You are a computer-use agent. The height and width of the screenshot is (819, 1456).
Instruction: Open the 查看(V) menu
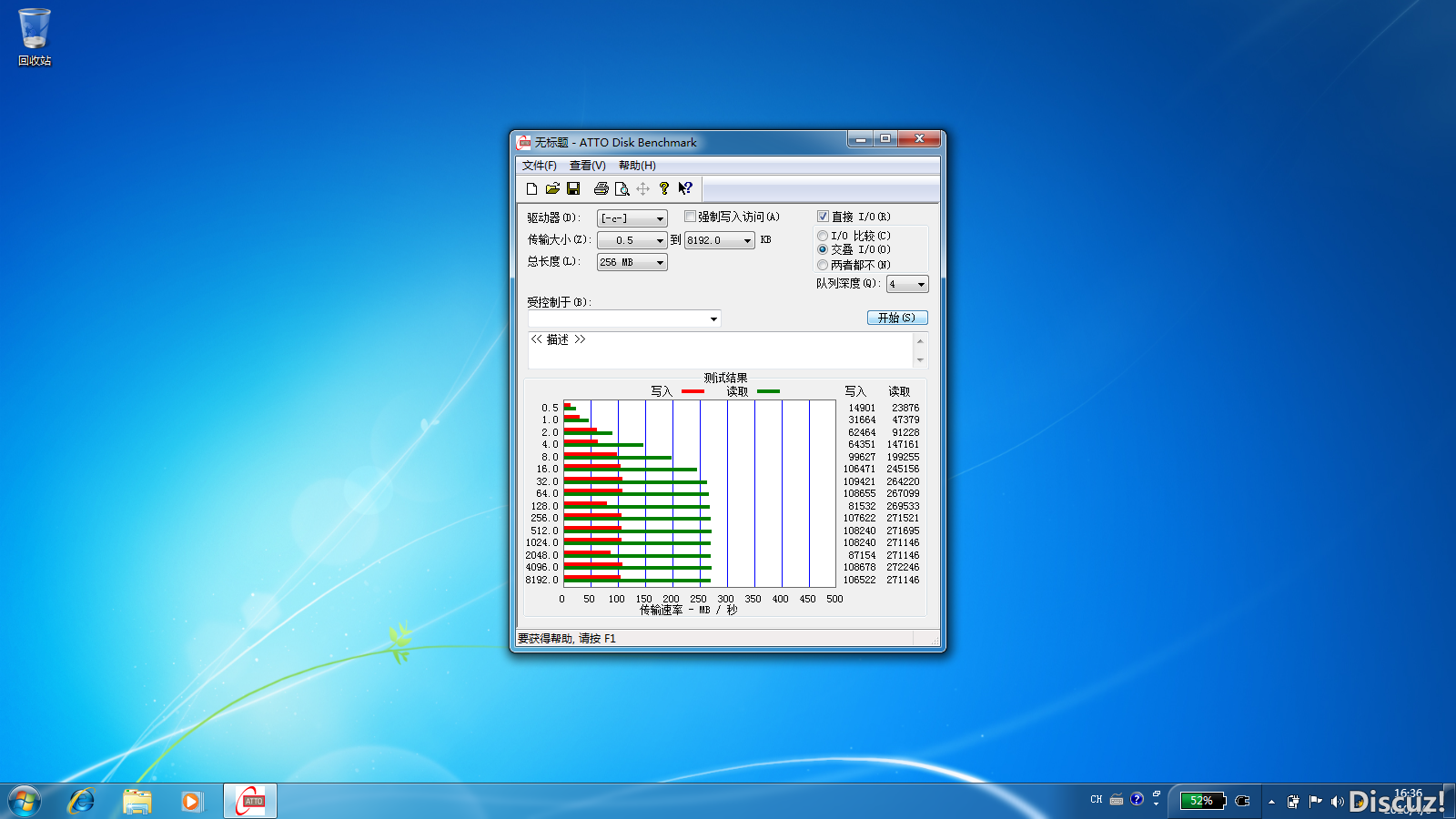coord(587,166)
